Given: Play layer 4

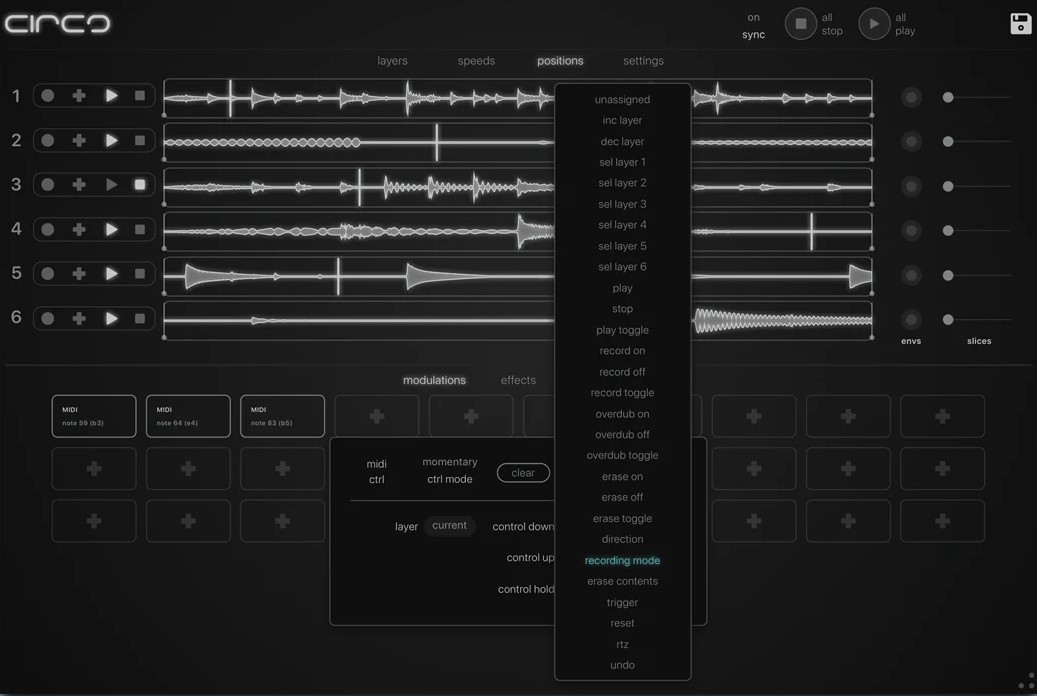Looking at the screenshot, I should 111,230.
